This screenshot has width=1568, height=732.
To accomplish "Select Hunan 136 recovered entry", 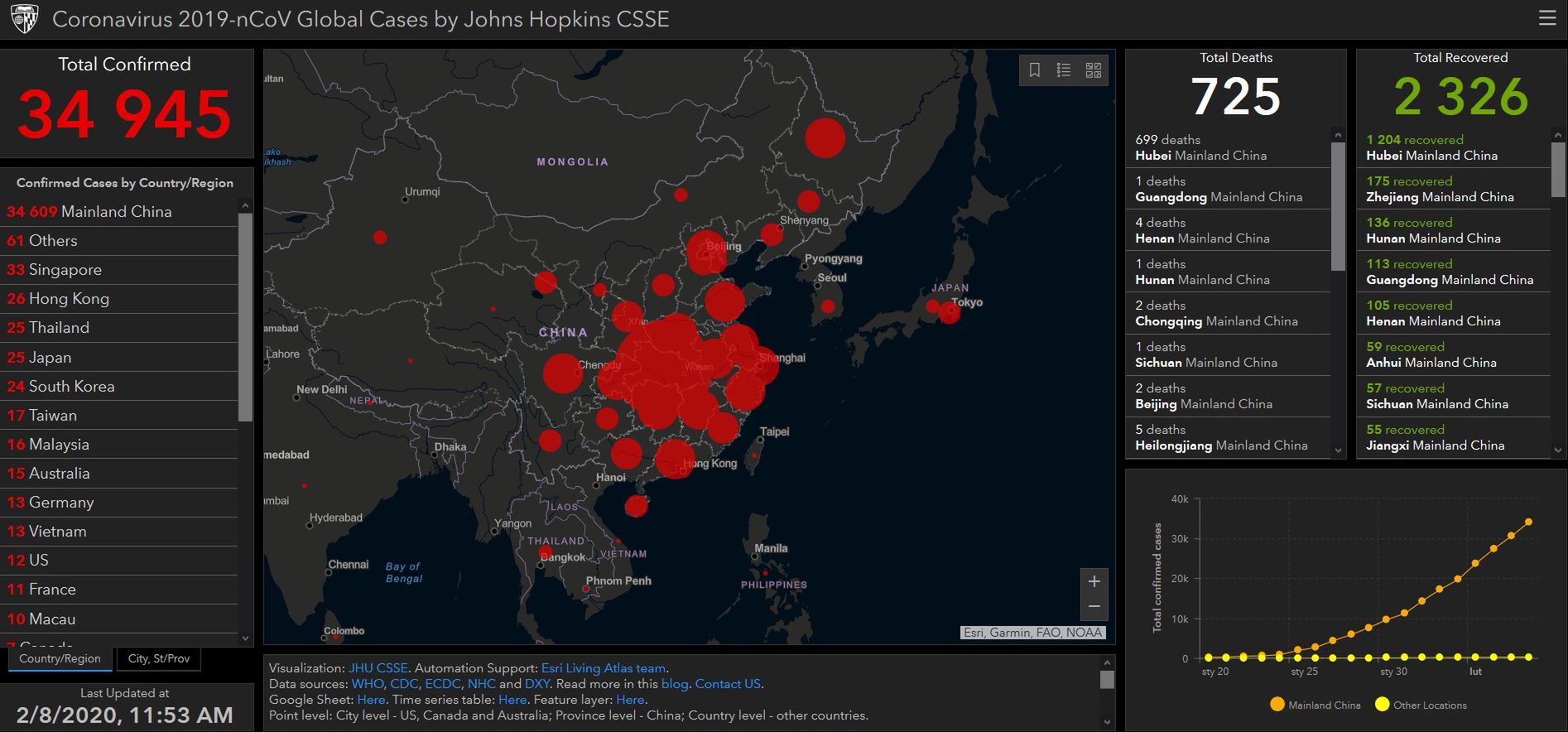I will click(1453, 230).
